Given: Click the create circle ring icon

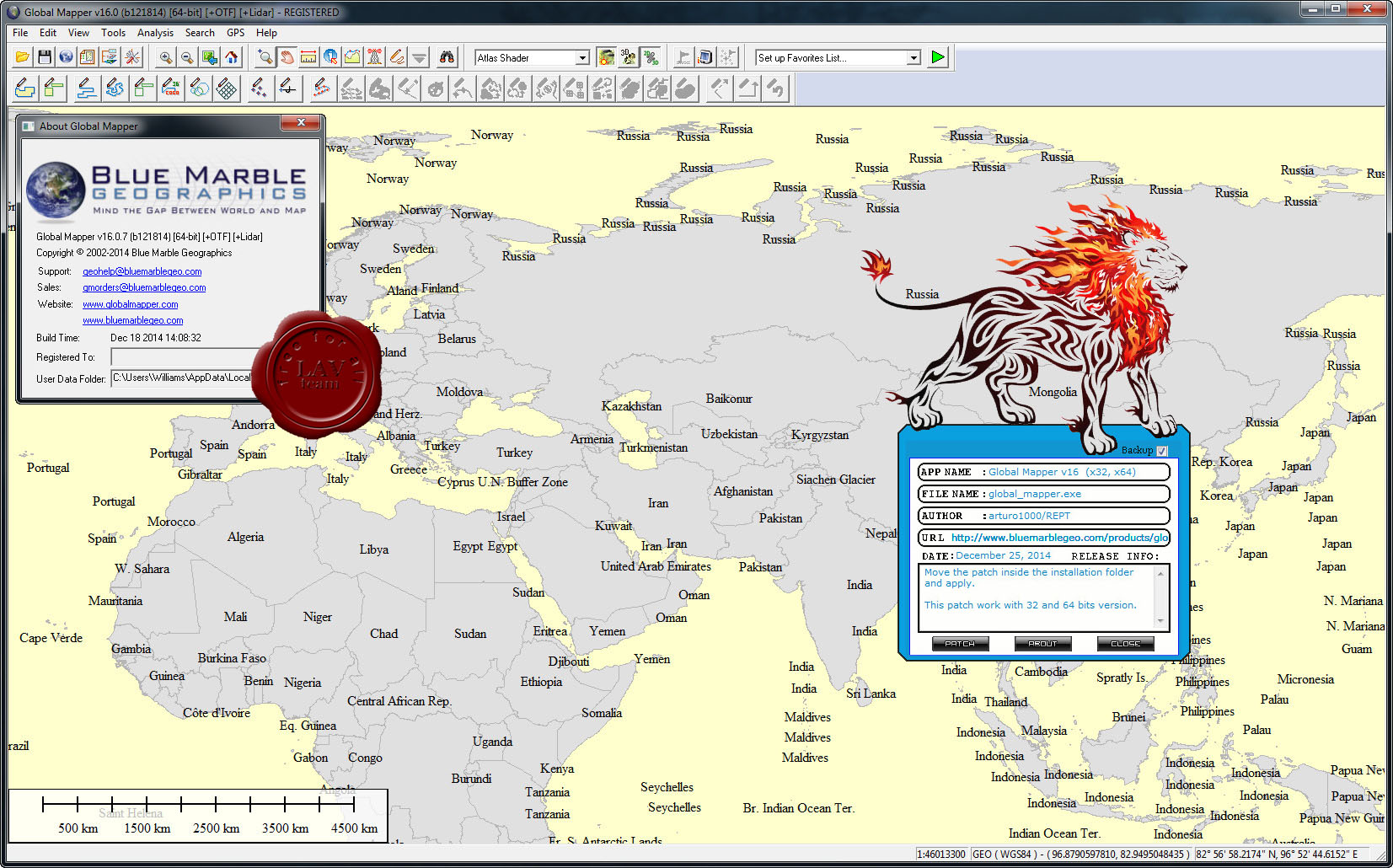Looking at the screenshot, I should tap(199, 88).
